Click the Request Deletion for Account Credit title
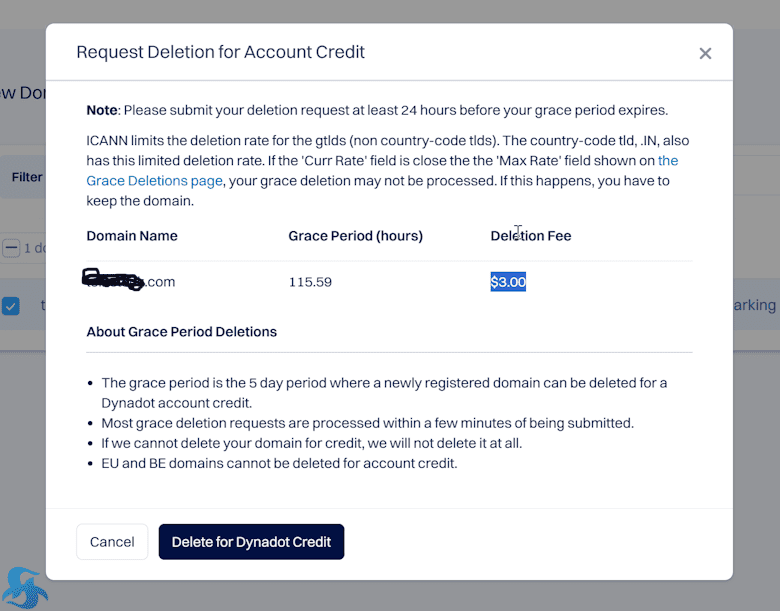780x611 pixels. 220,52
